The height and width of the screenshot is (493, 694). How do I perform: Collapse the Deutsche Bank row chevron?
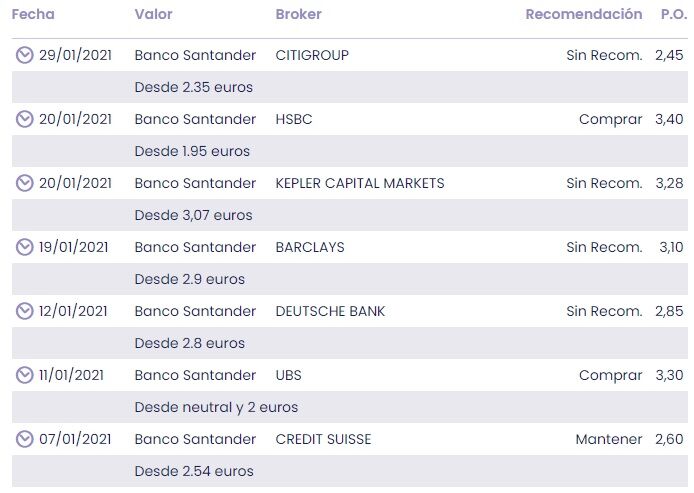click(25, 311)
